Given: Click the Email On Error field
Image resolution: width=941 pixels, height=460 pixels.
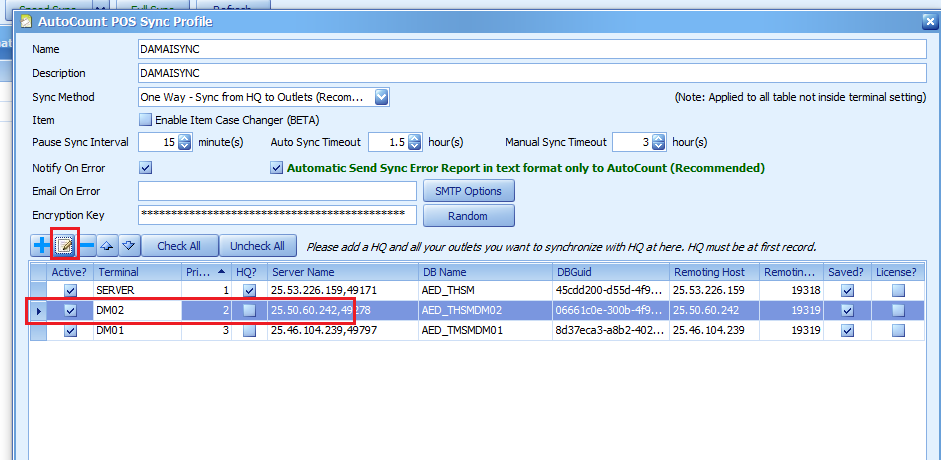Looking at the screenshot, I should point(277,191).
